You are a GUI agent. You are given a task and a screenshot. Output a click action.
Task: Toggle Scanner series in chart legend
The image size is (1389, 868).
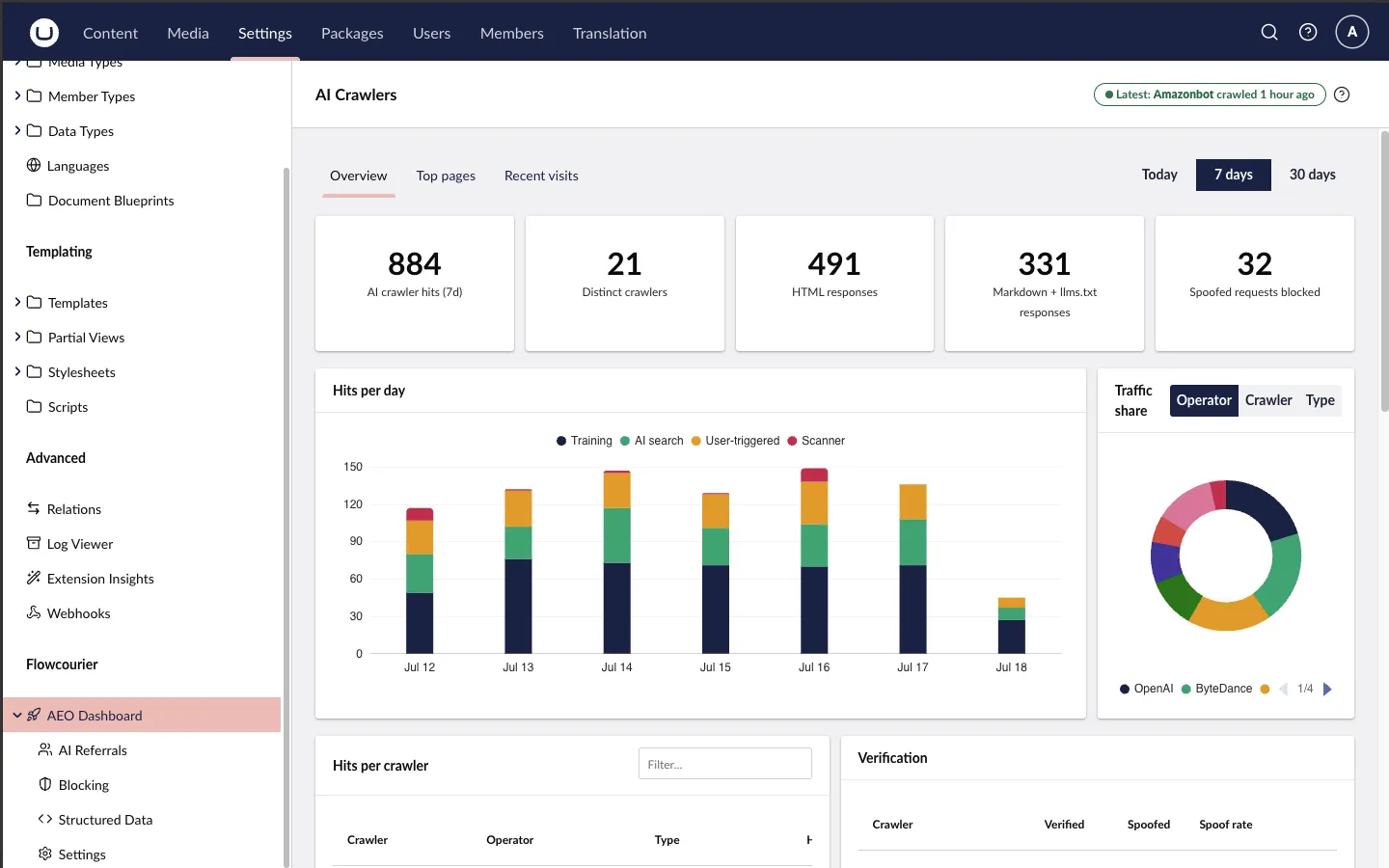click(x=816, y=441)
